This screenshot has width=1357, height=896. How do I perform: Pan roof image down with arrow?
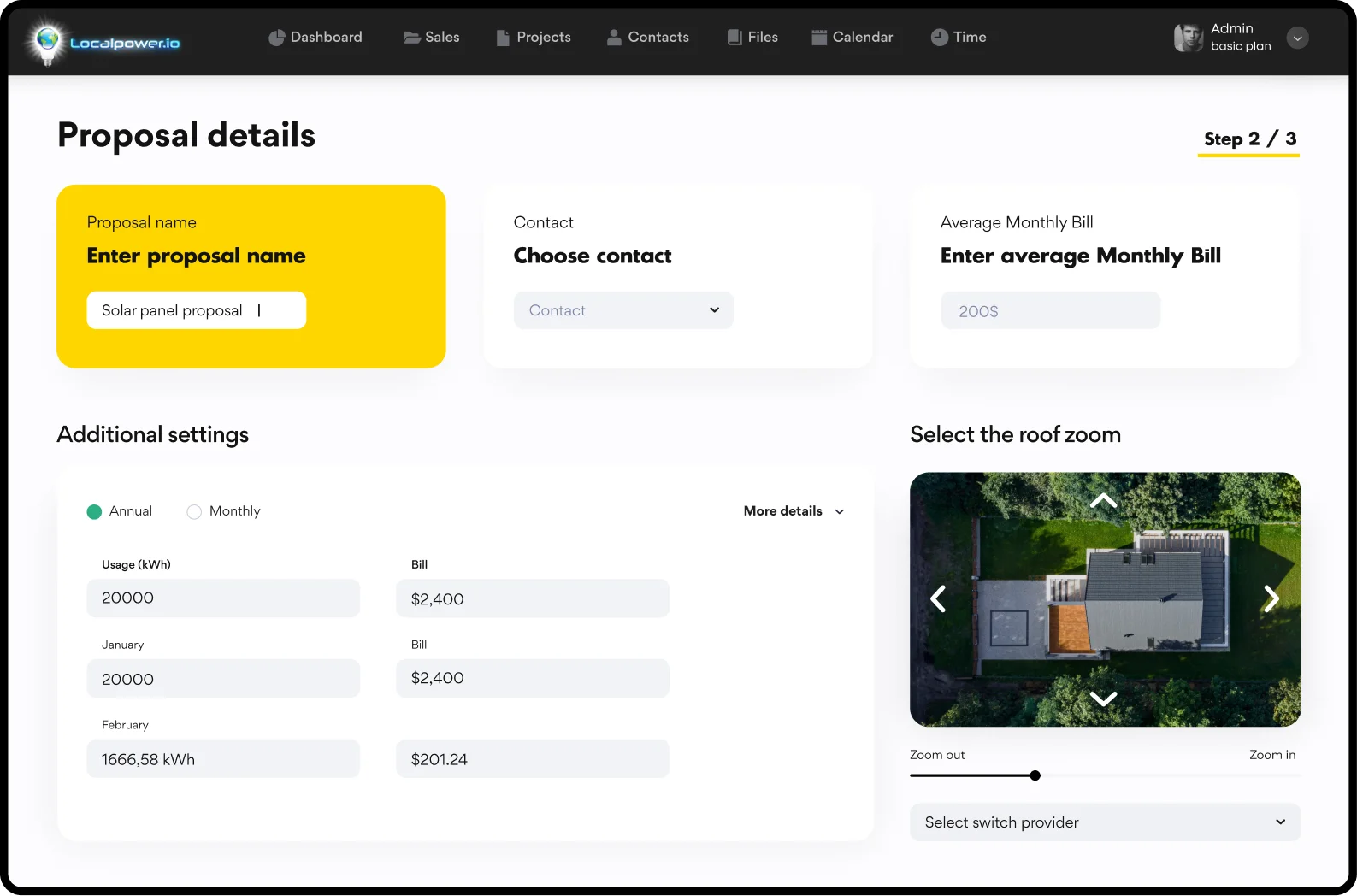[1103, 699]
